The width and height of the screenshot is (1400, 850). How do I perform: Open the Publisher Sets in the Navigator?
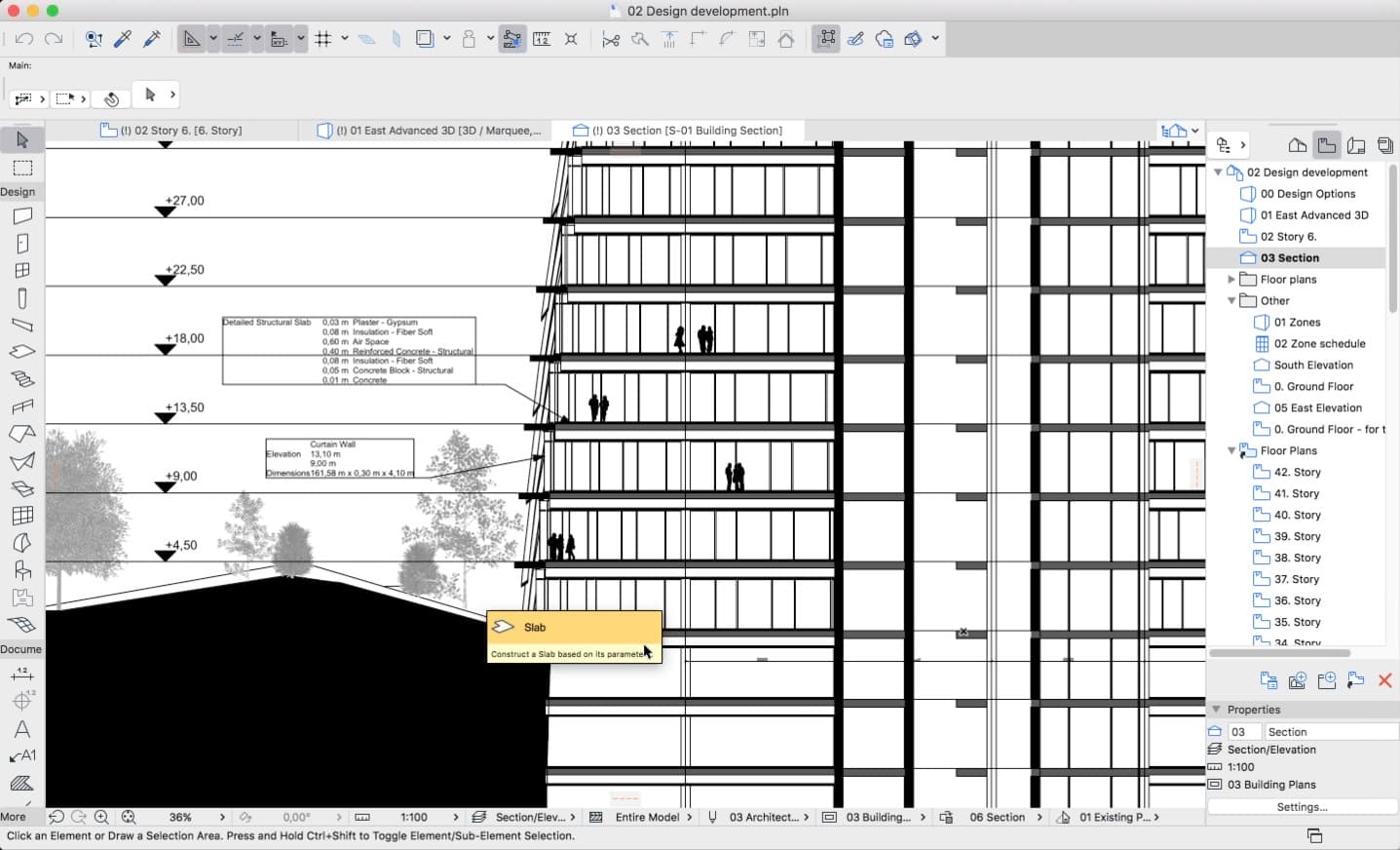pyautogui.click(x=1385, y=145)
